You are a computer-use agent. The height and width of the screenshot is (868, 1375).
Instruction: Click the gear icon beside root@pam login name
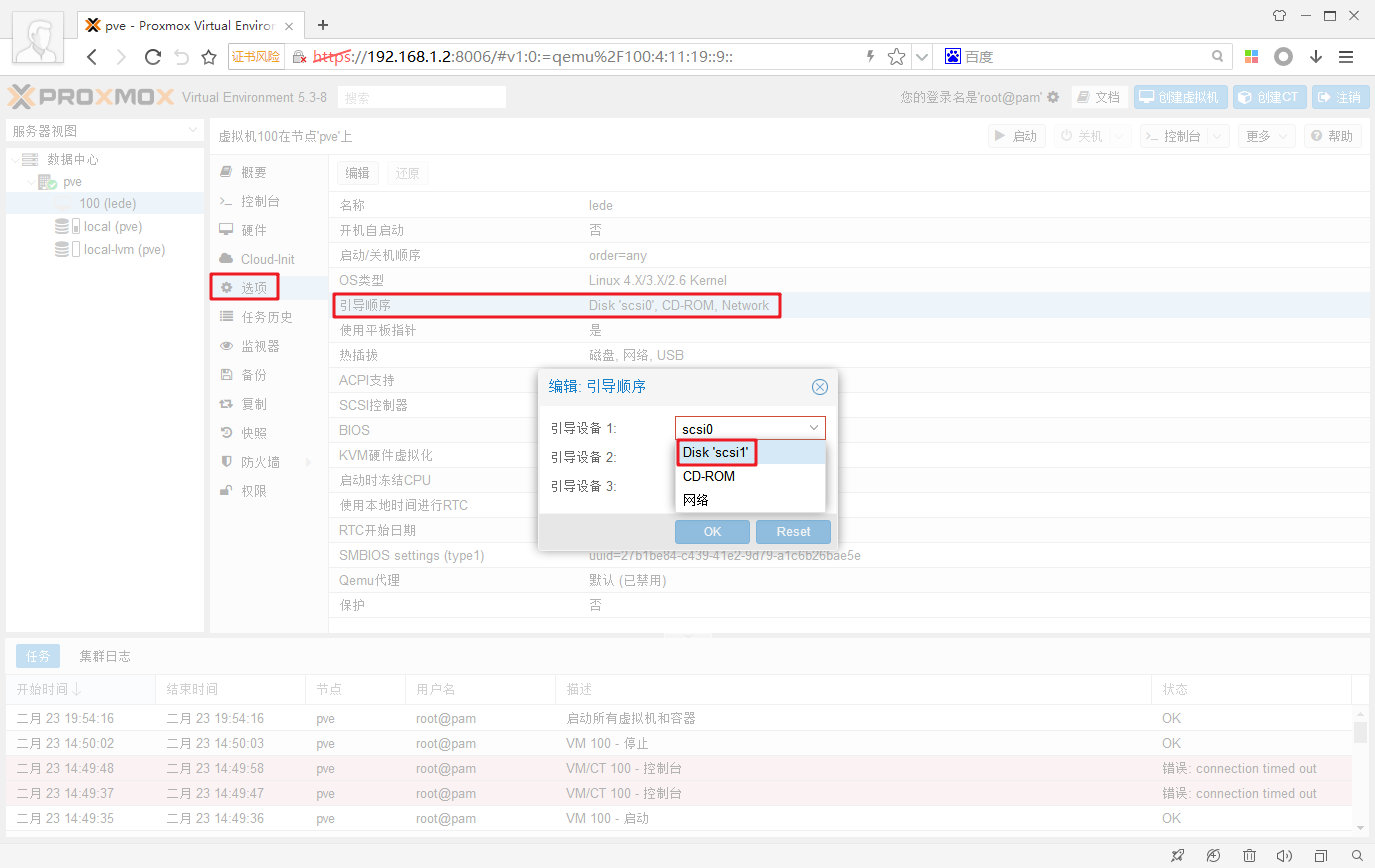(x=1053, y=97)
